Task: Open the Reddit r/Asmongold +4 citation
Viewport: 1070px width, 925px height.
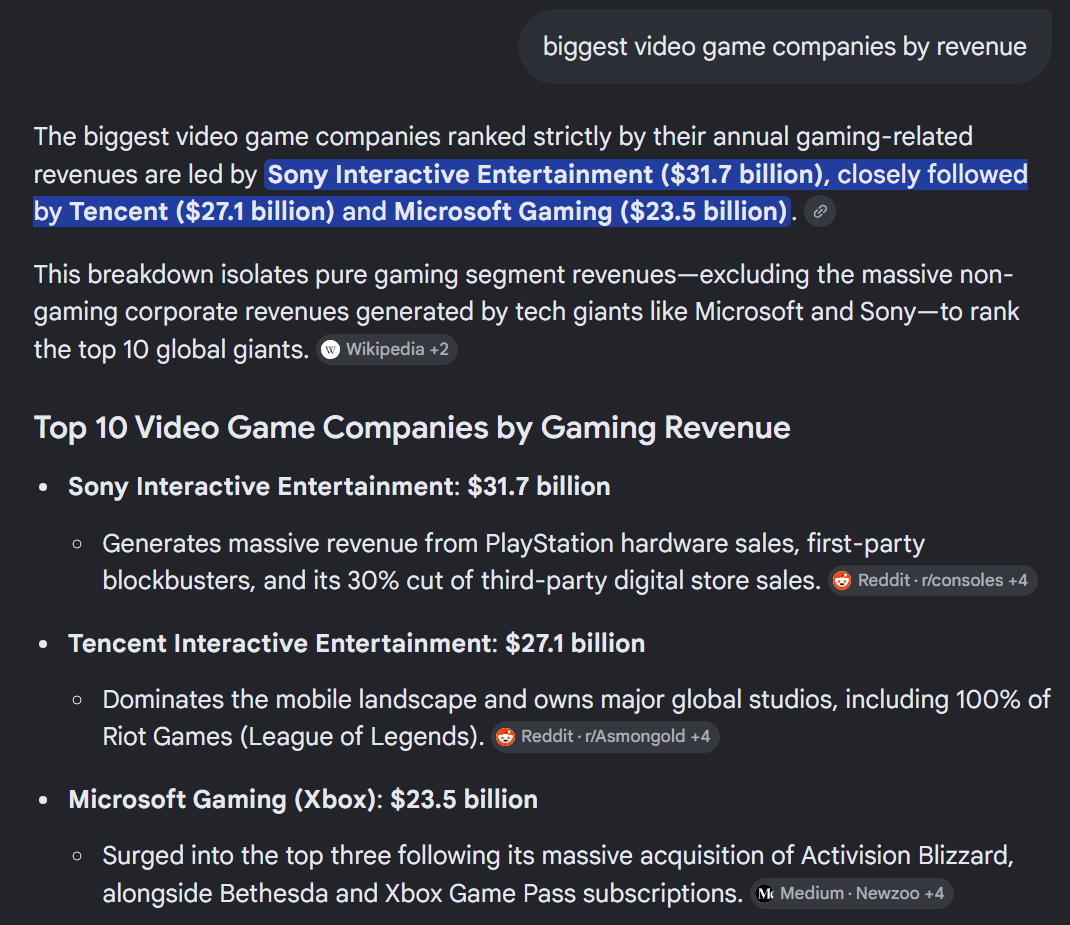Action: click(605, 737)
